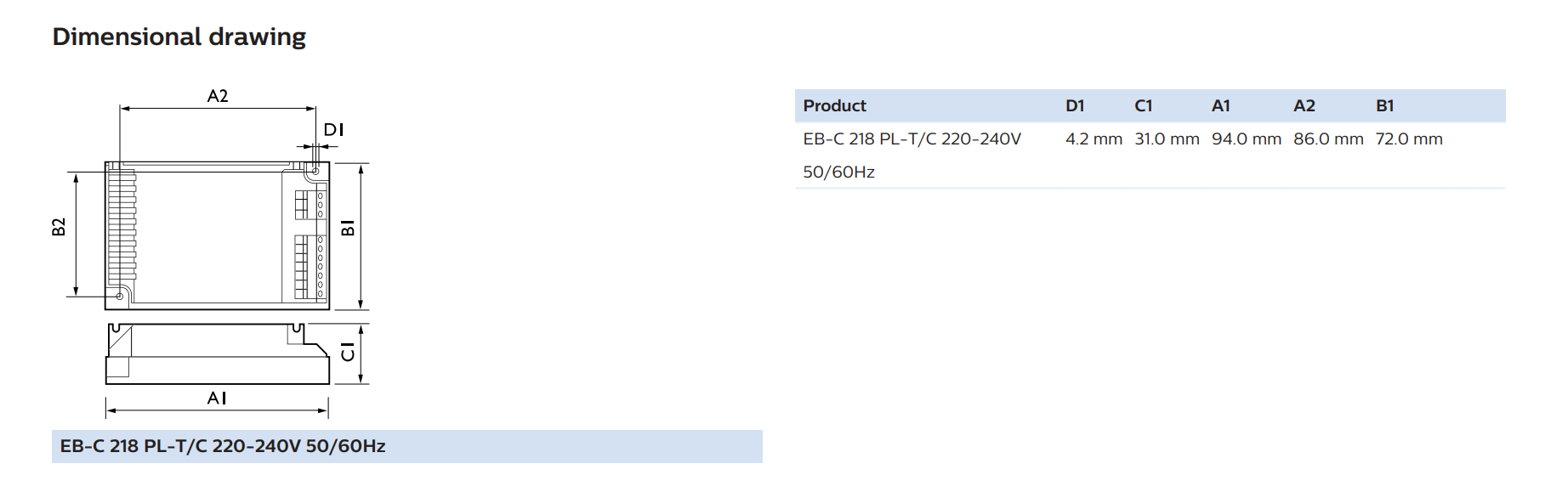Click the D1 column header in table
This screenshot has height=492, width=1568.
point(1075,105)
